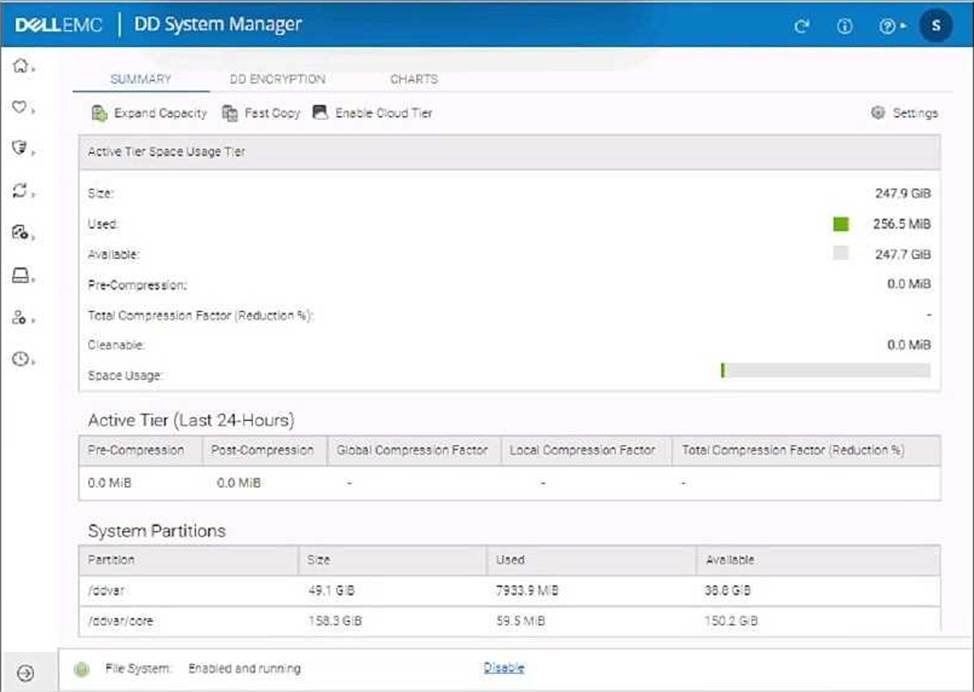Screen dimensions: 974x692
Task: Open the Replication arrows sidebar icon
Action: tap(20, 190)
